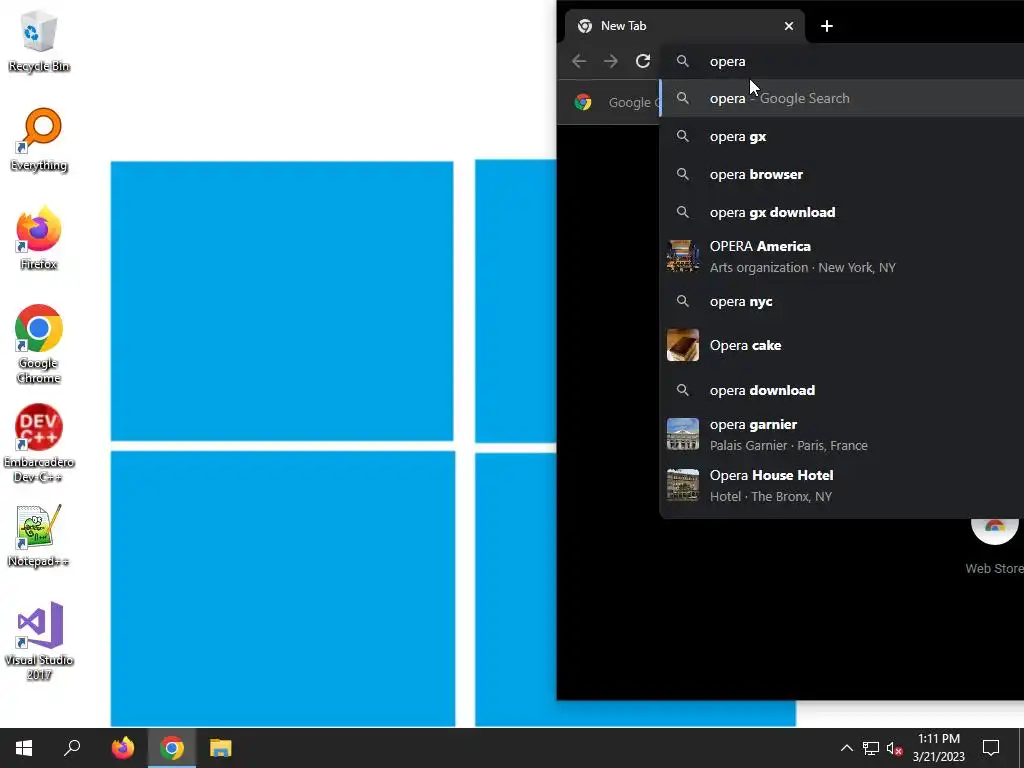Choose the 'opera download' suggestion

point(842,391)
